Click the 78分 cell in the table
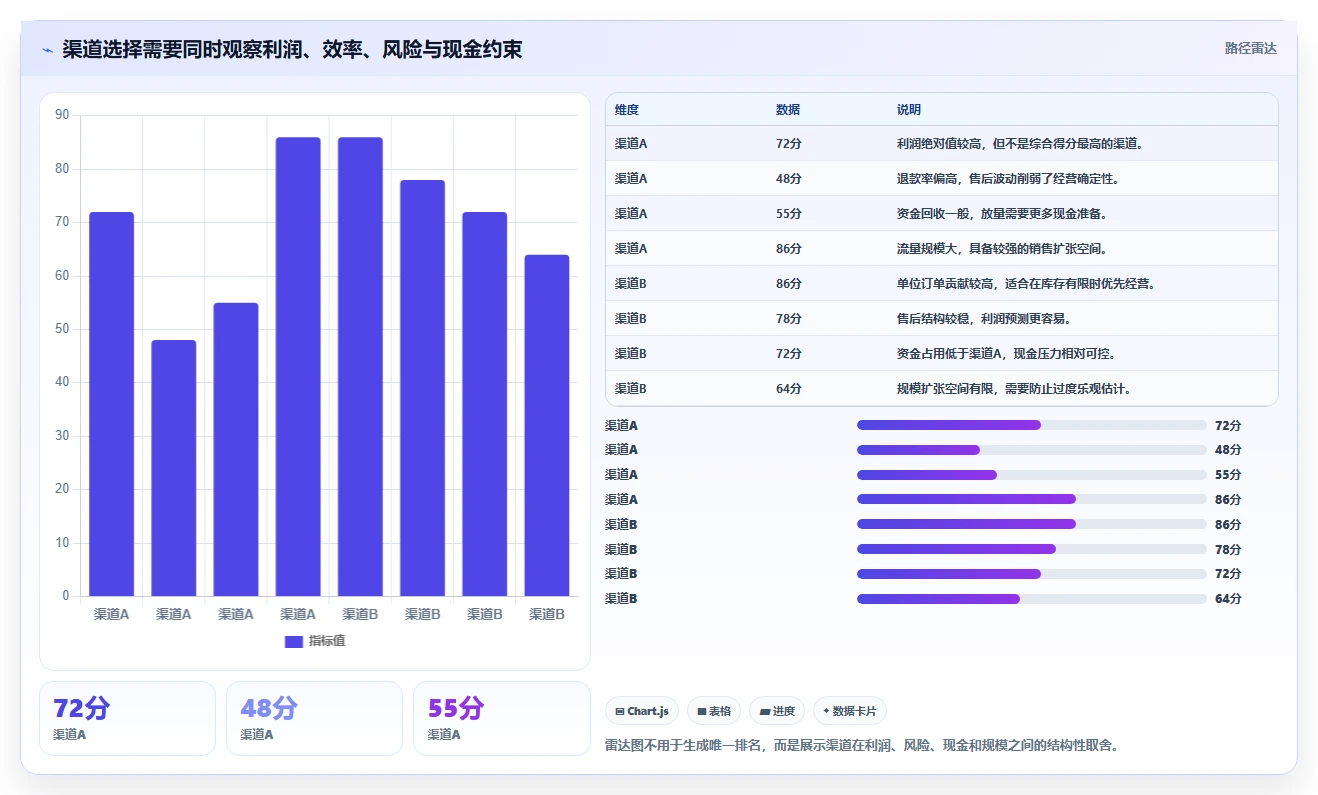 789,319
